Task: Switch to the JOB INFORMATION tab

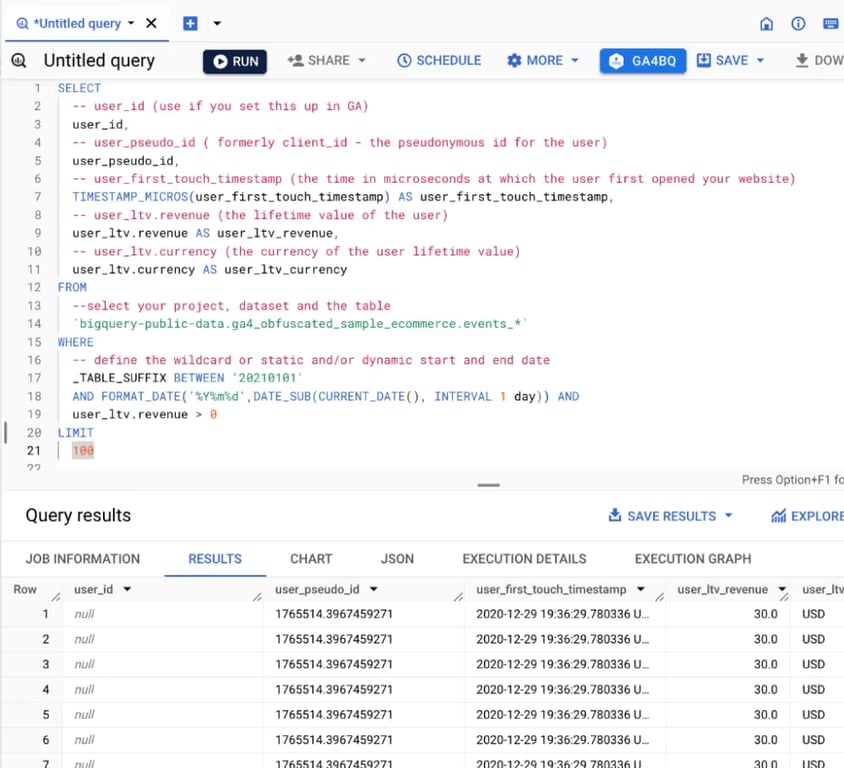Action: [x=82, y=559]
